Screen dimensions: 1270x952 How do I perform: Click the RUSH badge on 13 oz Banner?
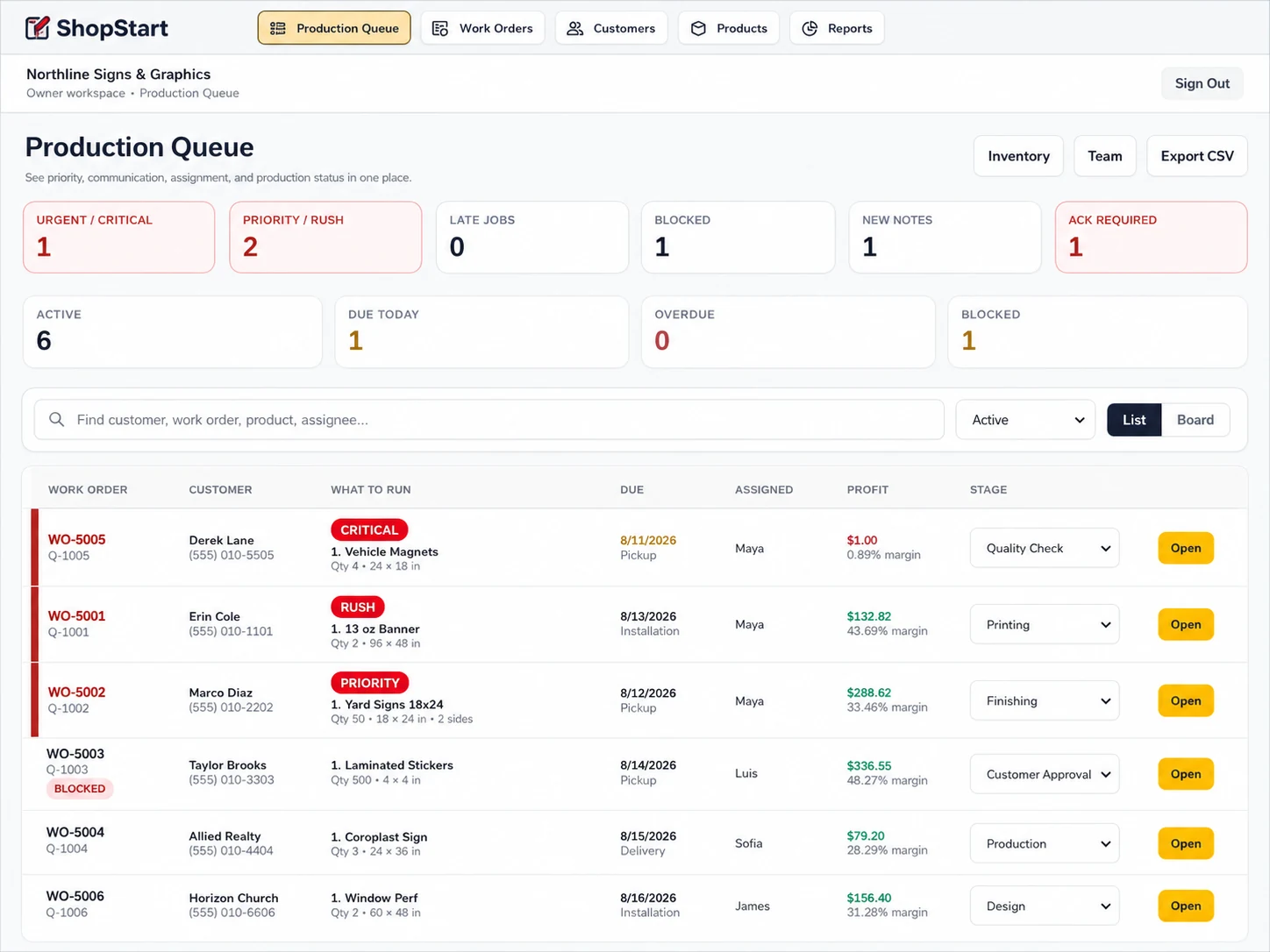tap(358, 607)
